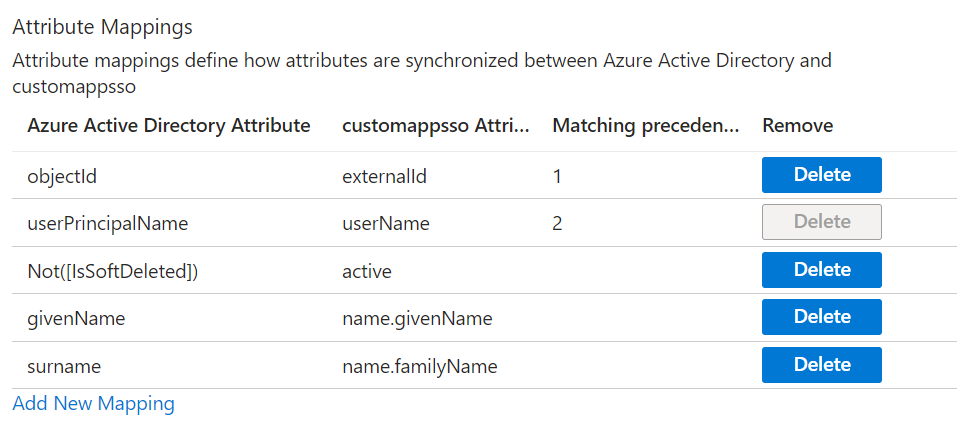Click the Add New Mapping link

94,404
